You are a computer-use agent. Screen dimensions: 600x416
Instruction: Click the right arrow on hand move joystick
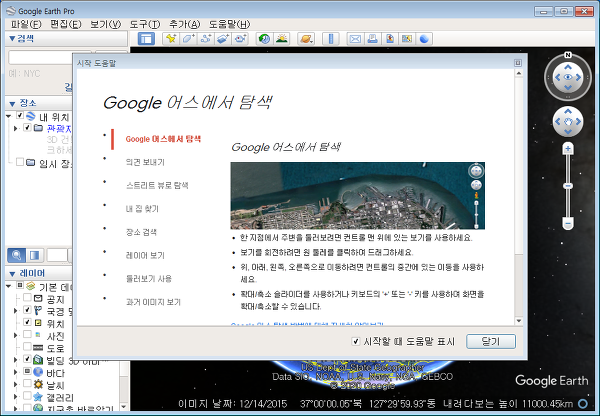click(x=578, y=122)
